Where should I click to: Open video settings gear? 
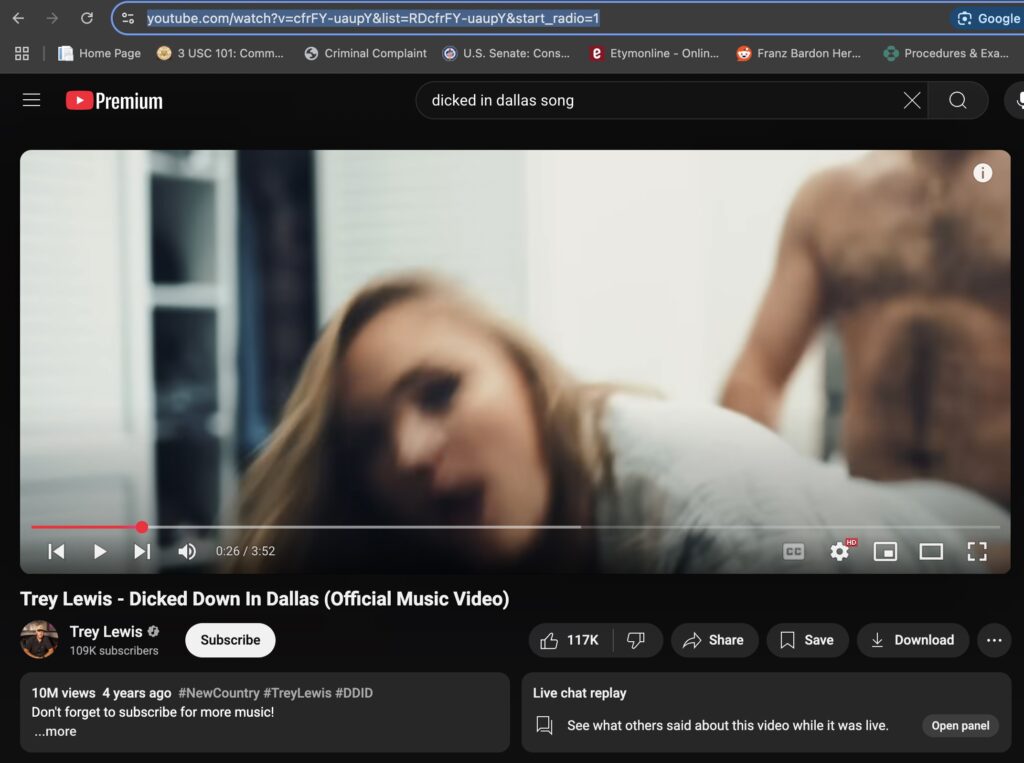click(840, 551)
